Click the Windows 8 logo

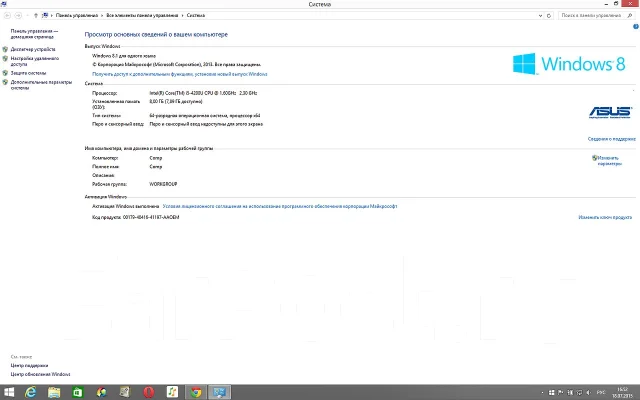point(569,64)
